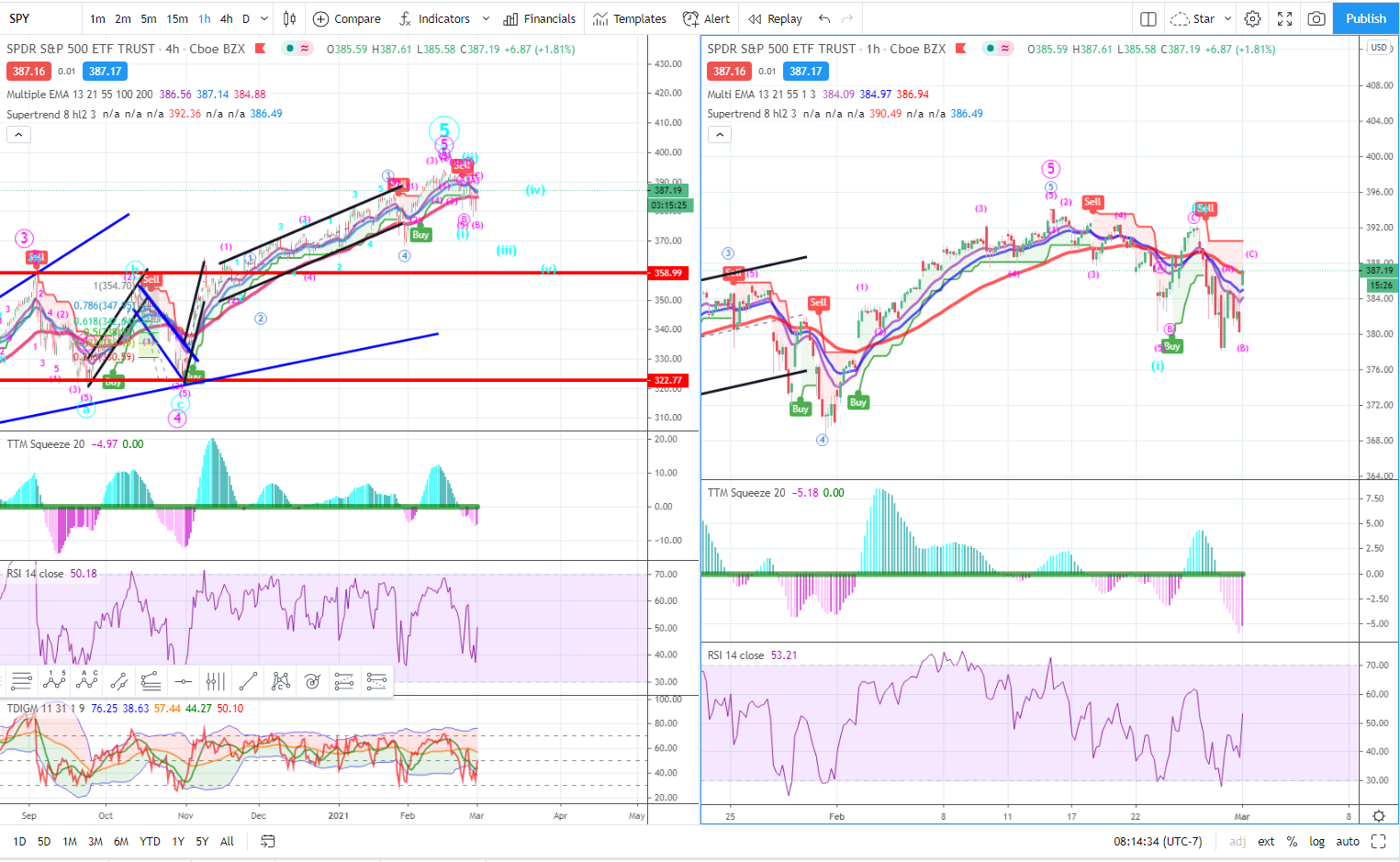Viewport: 1400px width, 862px height.
Task: Toggle the bottom-right maximize chart icon
Action: 1378,841
